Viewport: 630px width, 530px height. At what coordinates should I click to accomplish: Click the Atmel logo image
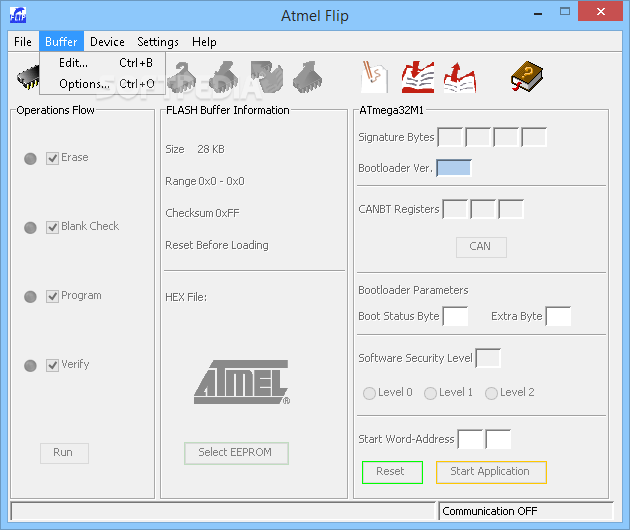pyautogui.click(x=242, y=382)
